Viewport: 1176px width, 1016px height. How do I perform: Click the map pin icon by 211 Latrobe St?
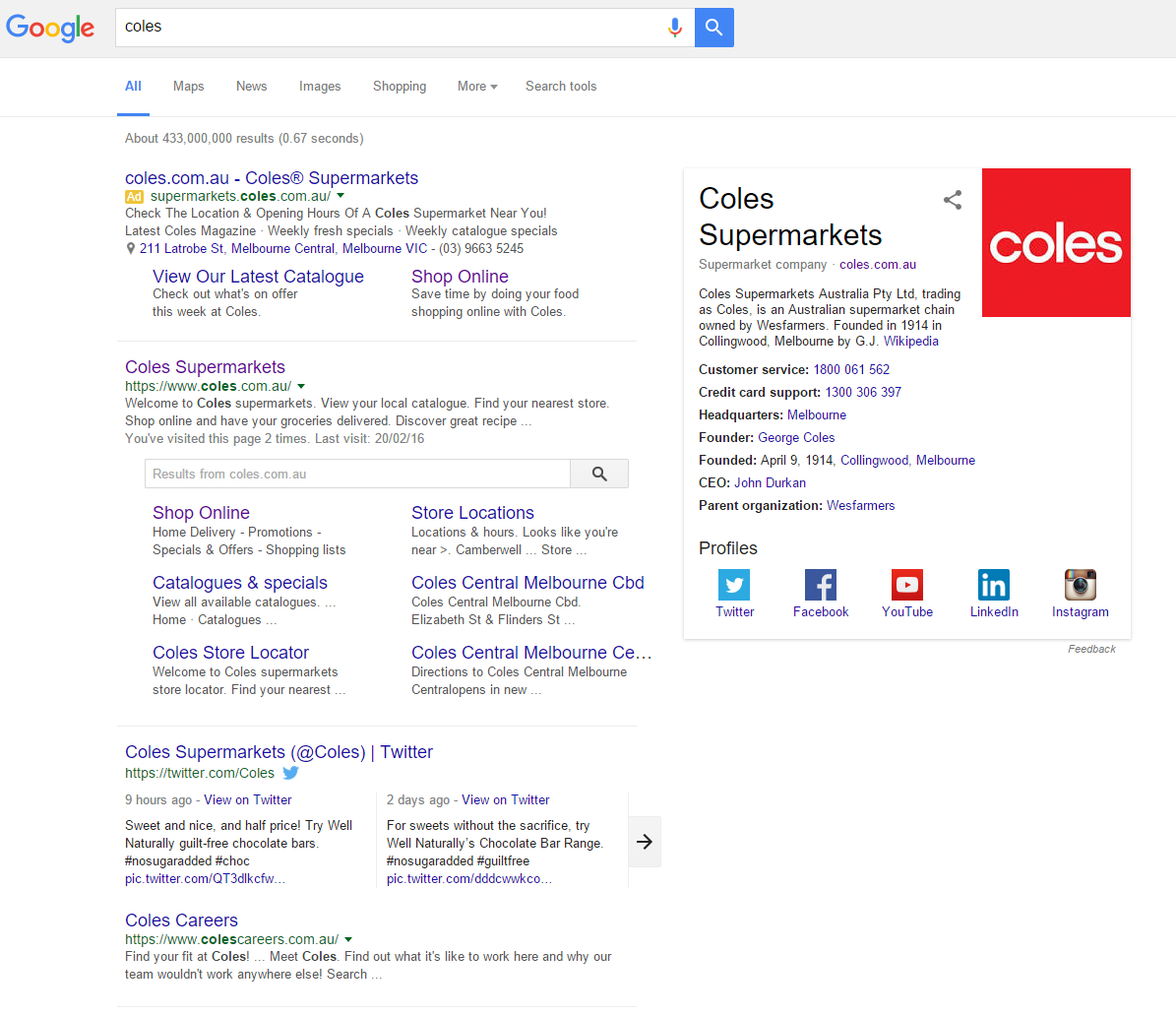click(131, 248)
